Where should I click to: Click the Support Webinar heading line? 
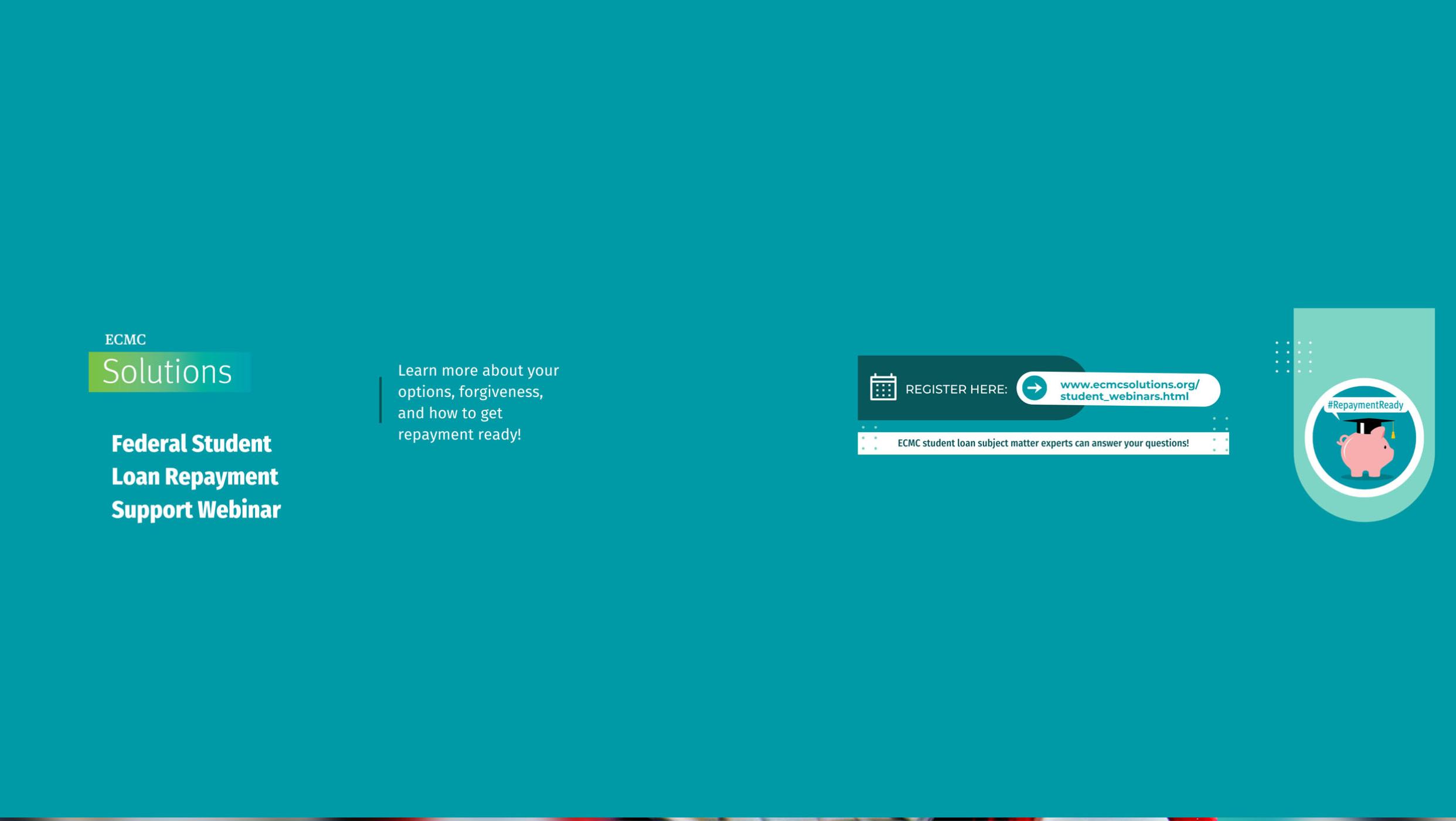(196, 510)
